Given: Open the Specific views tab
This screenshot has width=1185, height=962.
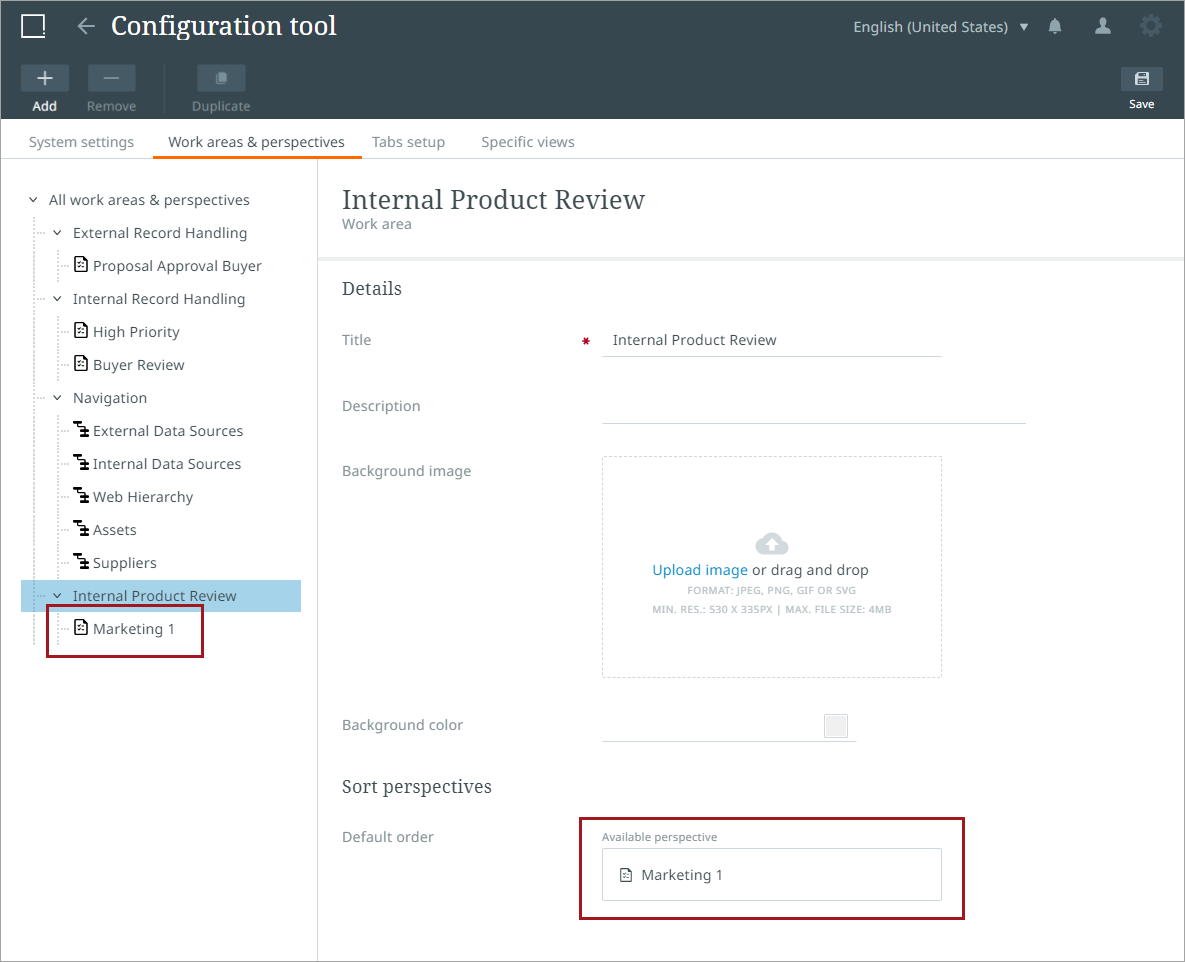Looking at the screenshot, I should click(527, 142).
